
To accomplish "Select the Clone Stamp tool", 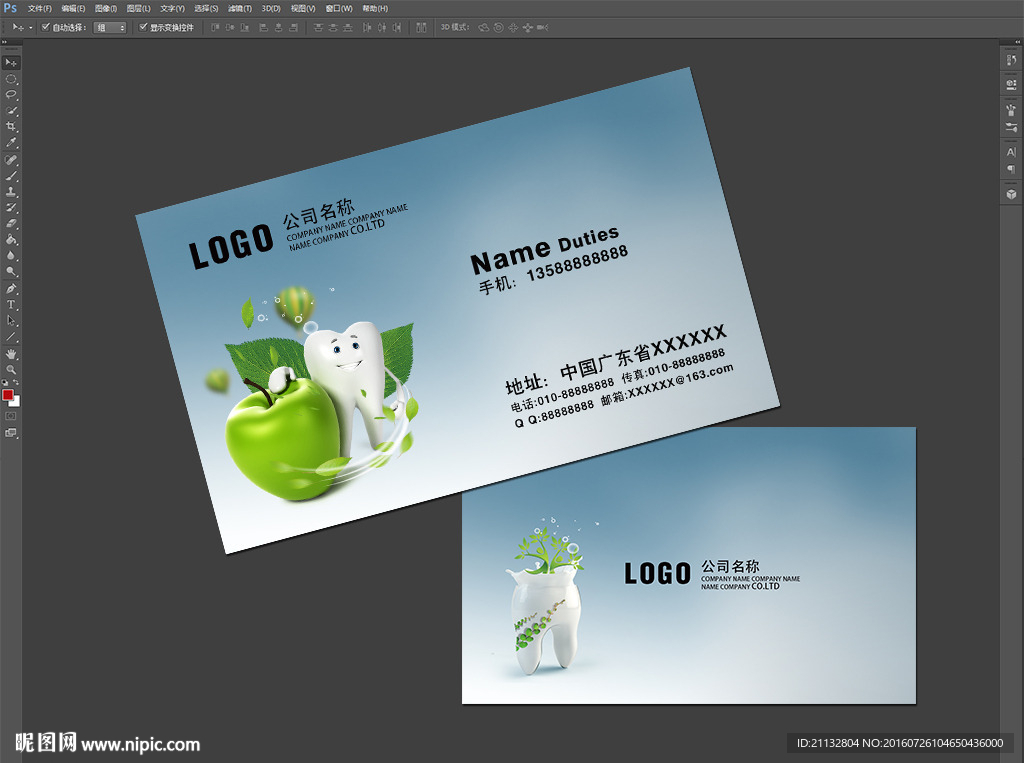I will pos(11,192).
